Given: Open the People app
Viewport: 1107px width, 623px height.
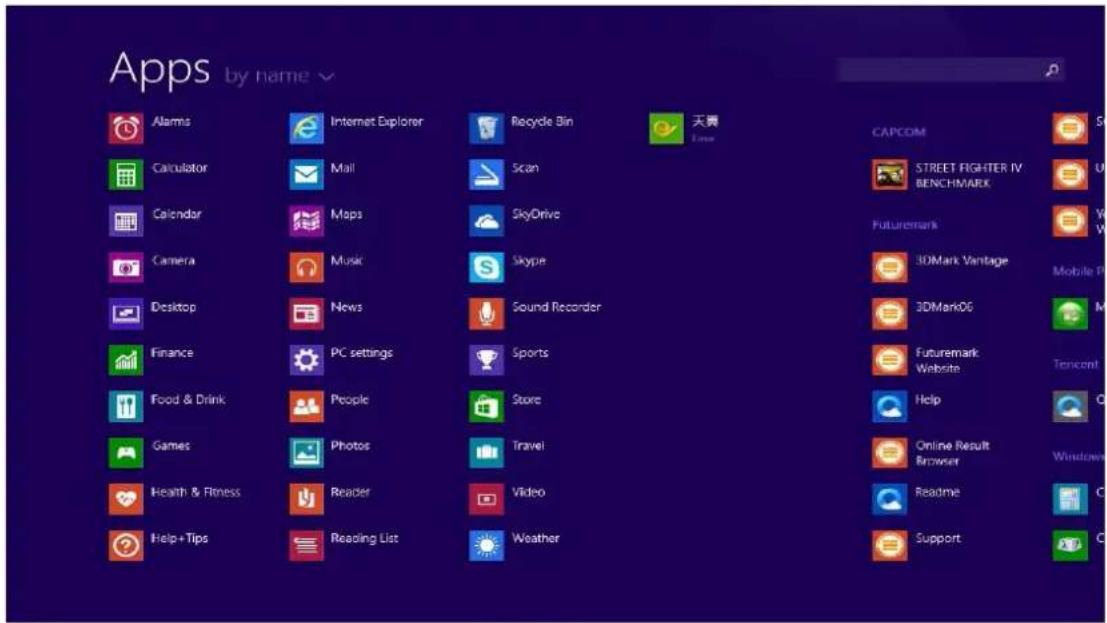Looking at the screenshot, I should coord(306,407).
